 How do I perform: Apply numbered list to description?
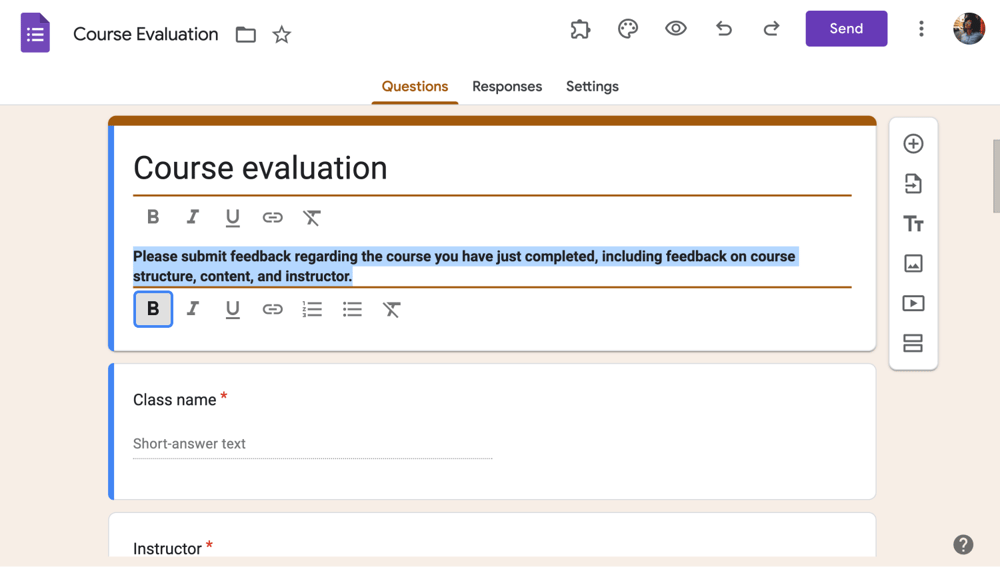(312, 309)
